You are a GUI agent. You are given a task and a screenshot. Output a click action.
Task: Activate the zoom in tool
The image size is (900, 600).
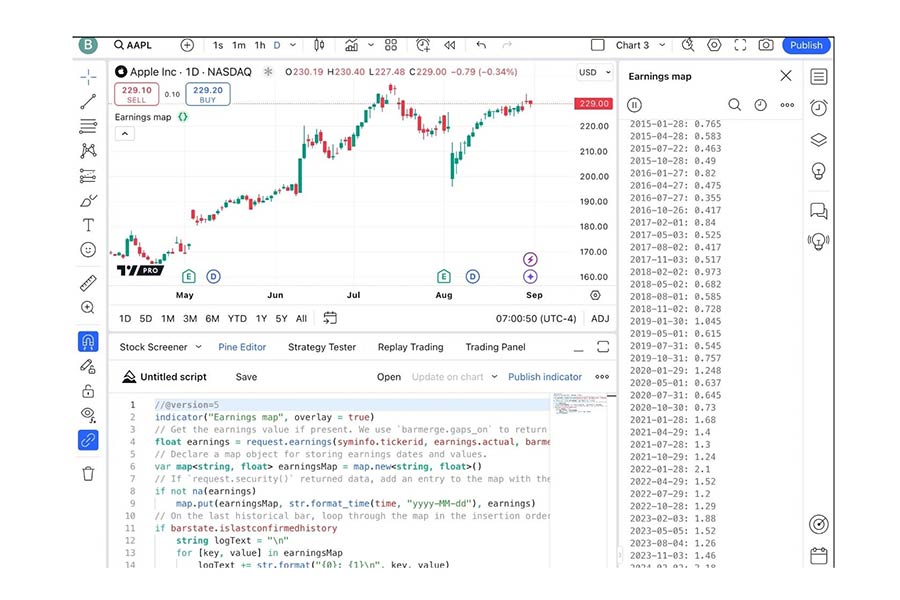(x=88, y=308)
